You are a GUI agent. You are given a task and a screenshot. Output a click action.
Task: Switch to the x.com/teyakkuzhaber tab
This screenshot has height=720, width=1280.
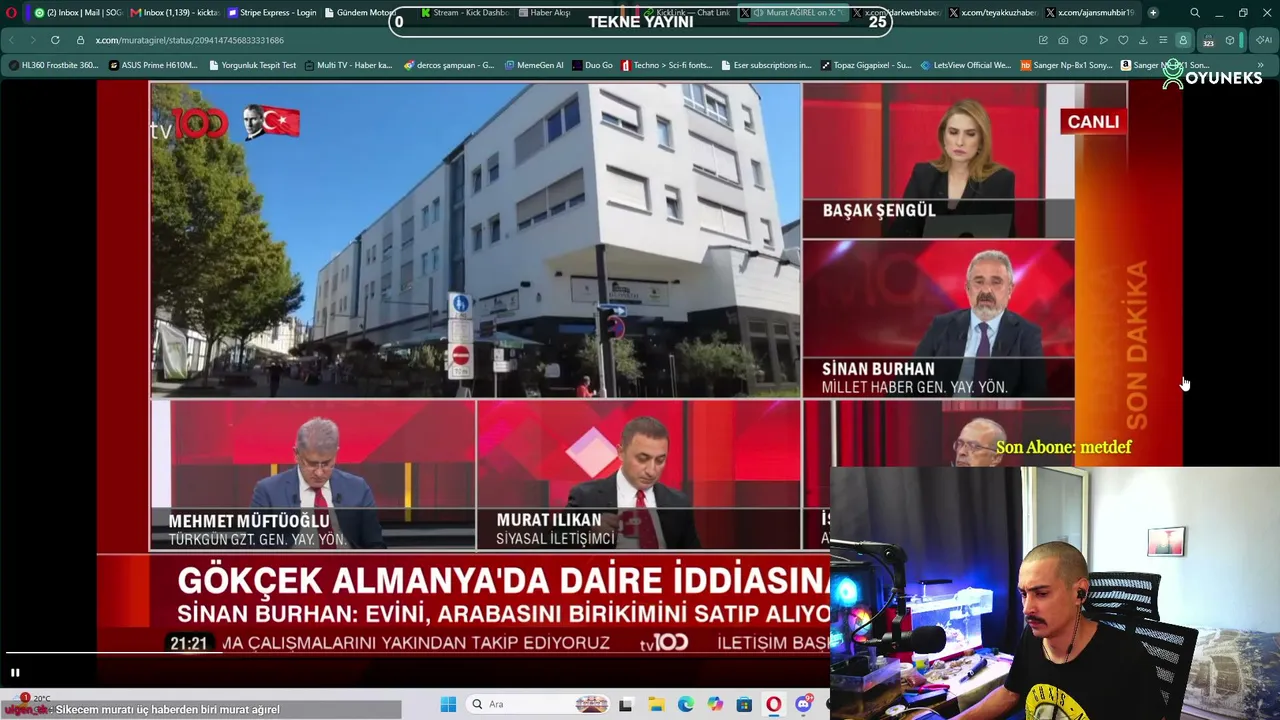click(993, 13)
